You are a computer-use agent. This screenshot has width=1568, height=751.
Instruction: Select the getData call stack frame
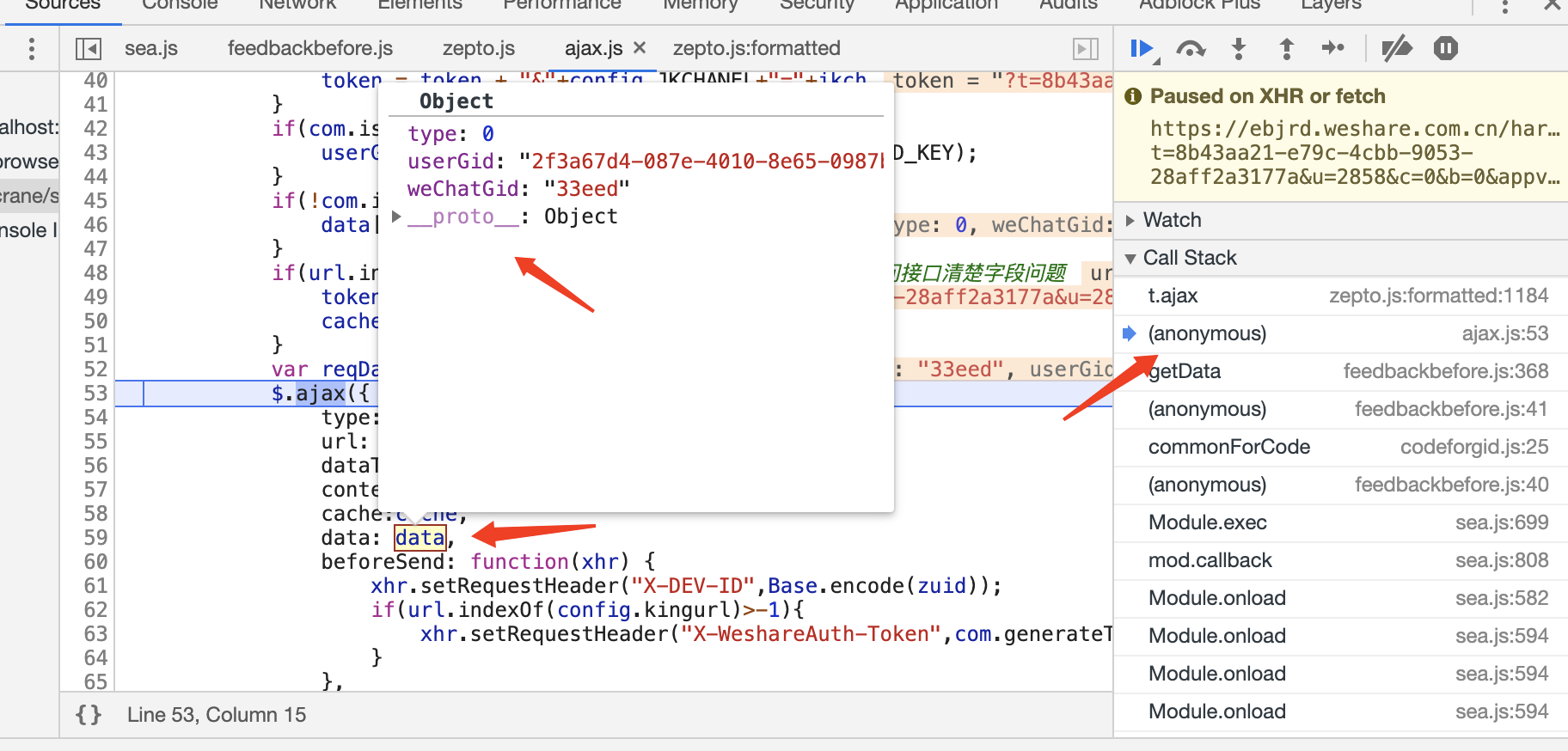pos(1341,371)
